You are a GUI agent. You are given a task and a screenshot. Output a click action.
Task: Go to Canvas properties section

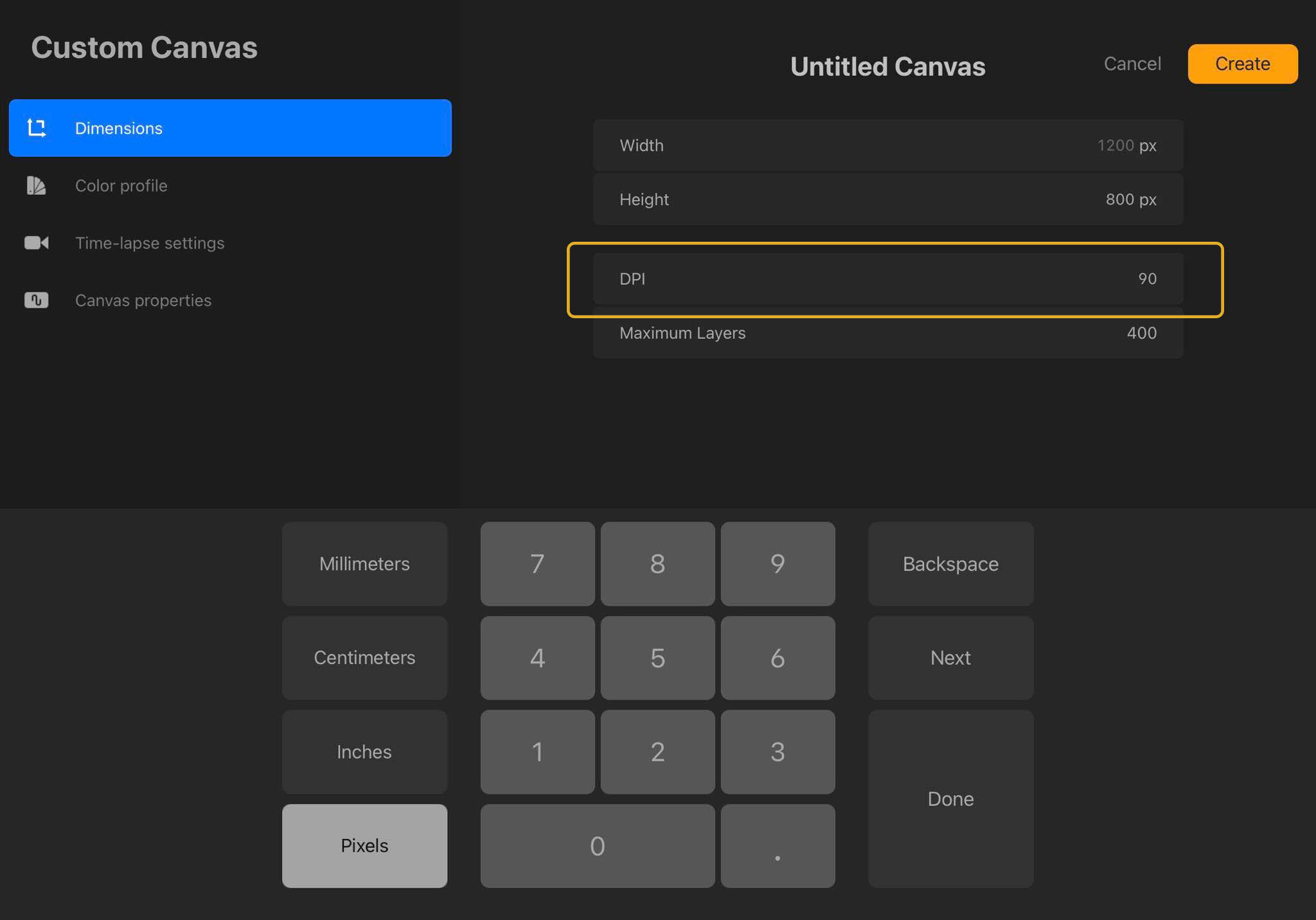click(143, 300)
